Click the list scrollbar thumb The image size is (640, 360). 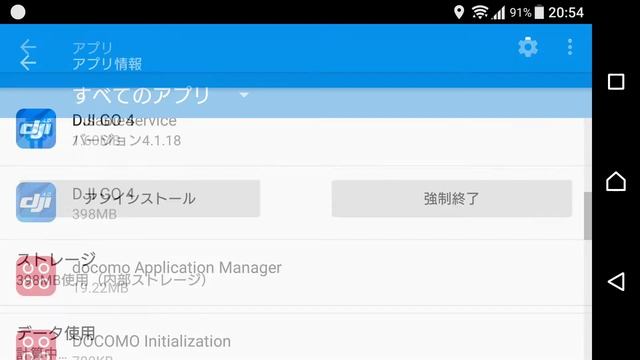pyautogui.click(x=588, y=216)
